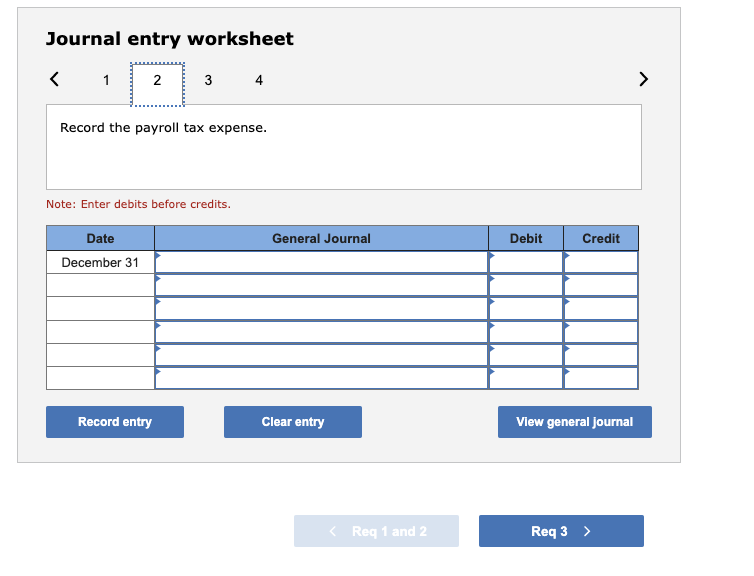Open General Journal account dropdown in third row
This screenshot has width=754, height=576.
pyautogui.click(x=321, y=308)
